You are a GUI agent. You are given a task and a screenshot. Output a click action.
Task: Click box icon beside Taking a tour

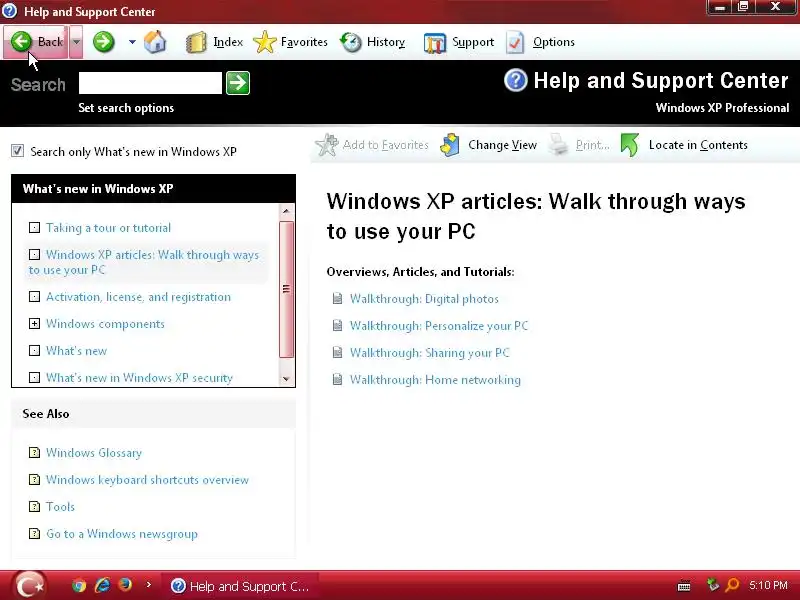tap(34, 228)
